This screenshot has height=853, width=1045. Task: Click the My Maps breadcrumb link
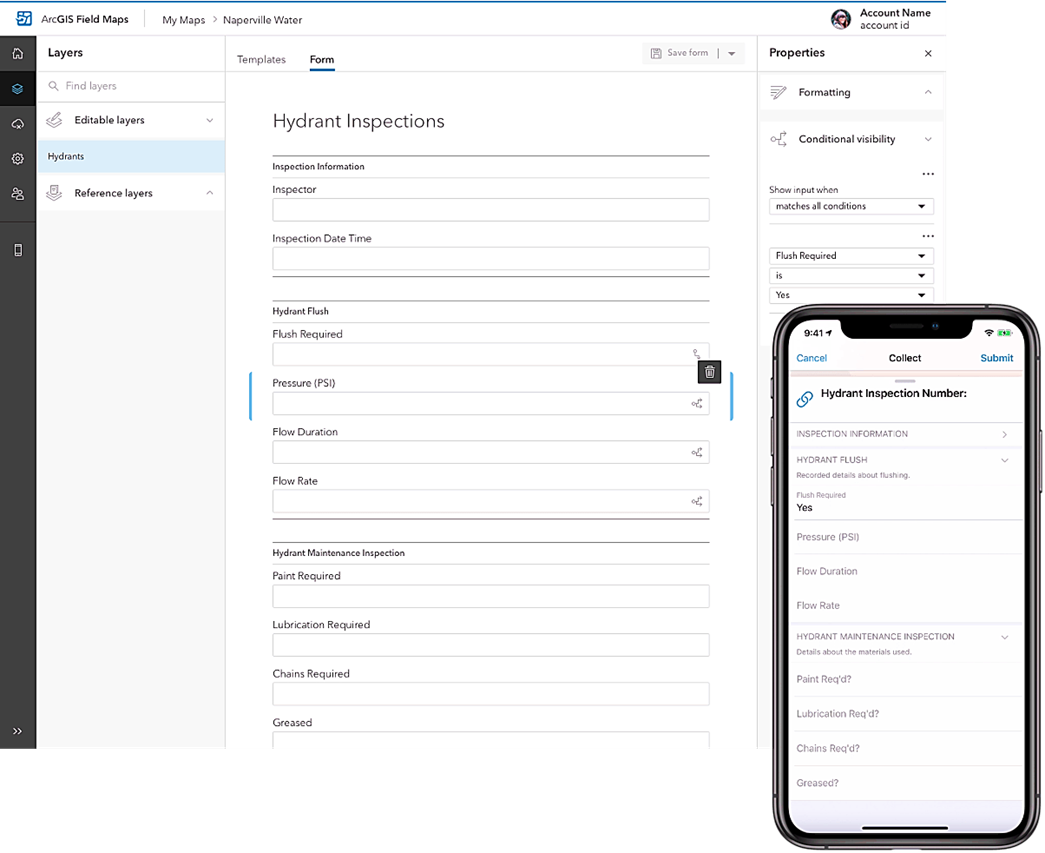(x=183, y=20)
